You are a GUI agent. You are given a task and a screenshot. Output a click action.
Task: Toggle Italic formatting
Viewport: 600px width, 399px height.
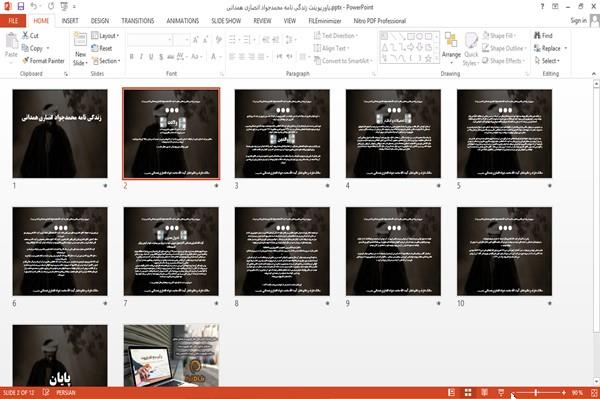tap(141, 57)
